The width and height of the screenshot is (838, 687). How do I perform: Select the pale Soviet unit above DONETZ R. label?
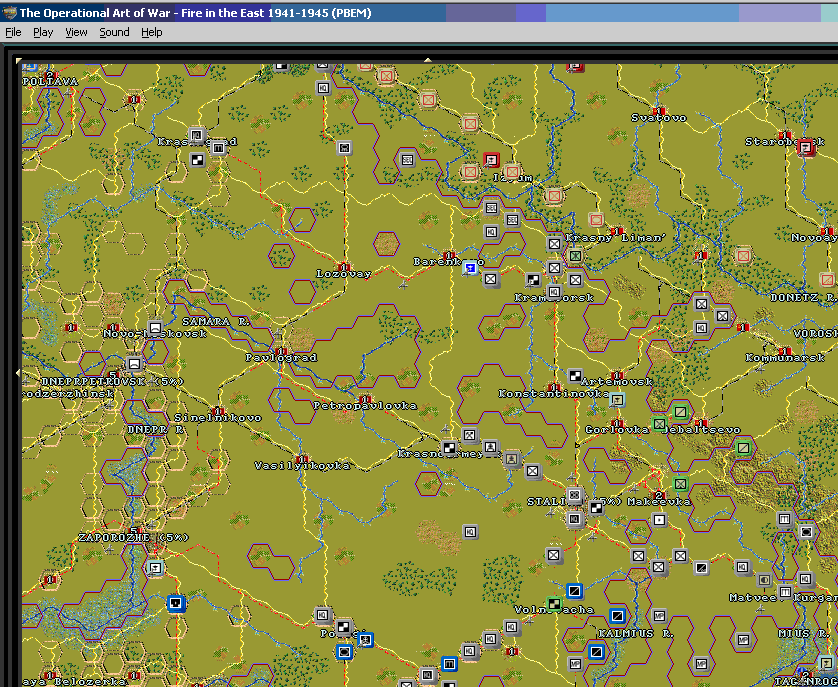[827, 279]
